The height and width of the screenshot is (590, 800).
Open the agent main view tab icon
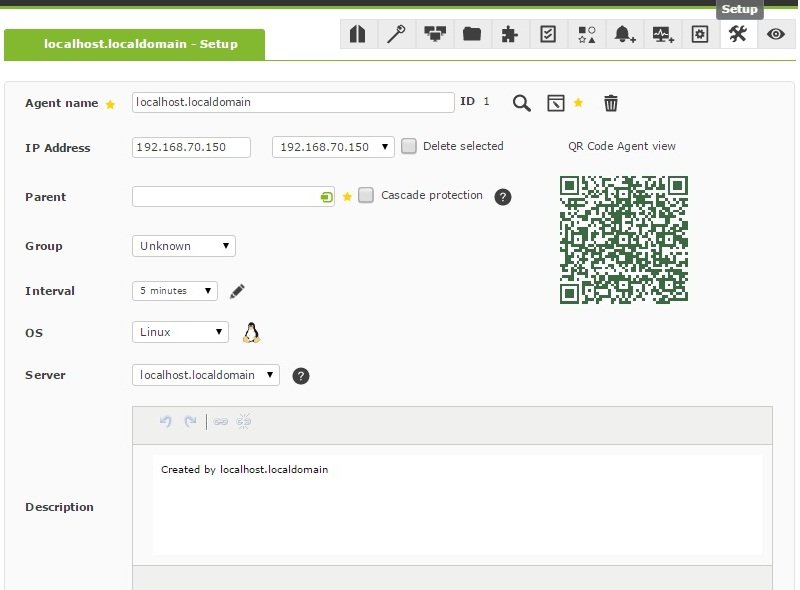coord(358,34)
